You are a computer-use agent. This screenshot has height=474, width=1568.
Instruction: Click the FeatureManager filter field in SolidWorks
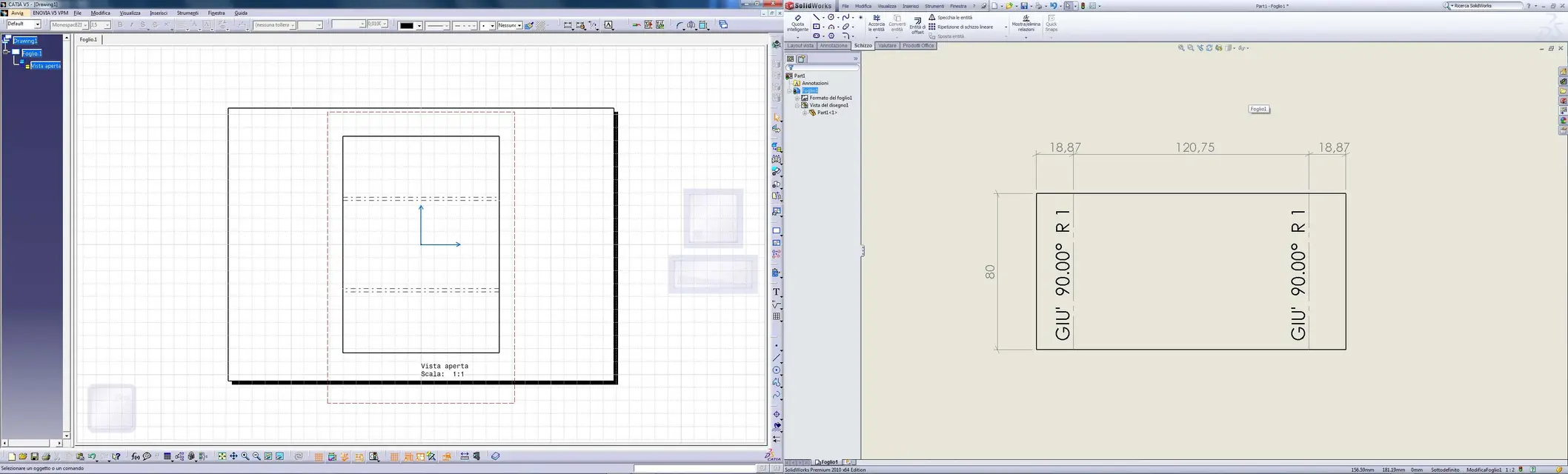(823, 67)
